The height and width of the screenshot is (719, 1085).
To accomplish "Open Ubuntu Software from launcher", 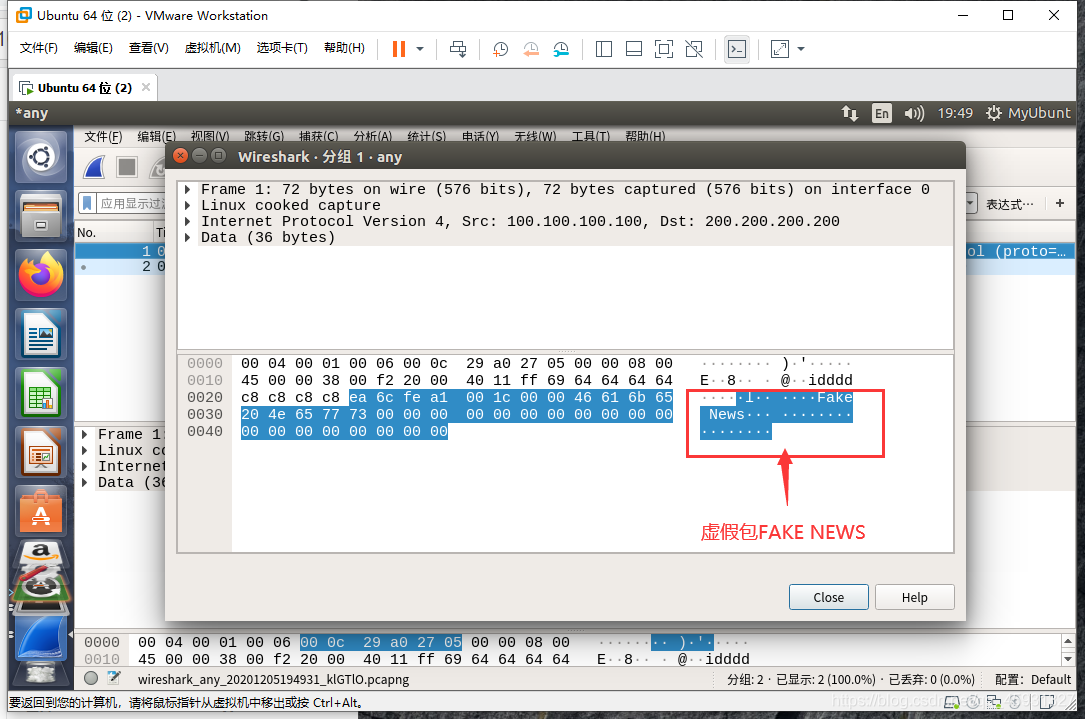I will coord(41,511).
